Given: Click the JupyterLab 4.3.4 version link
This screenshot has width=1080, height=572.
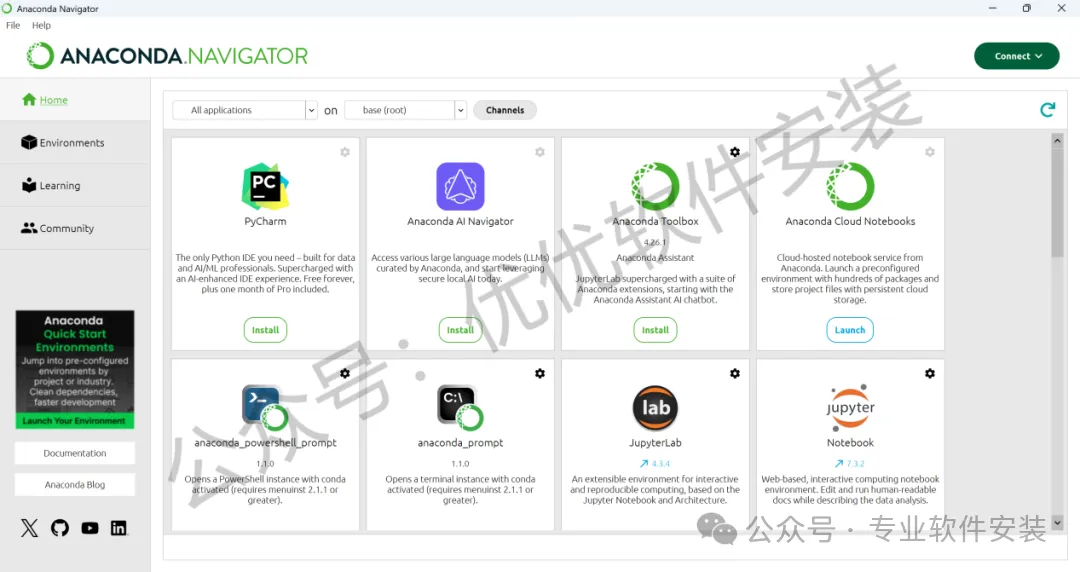Looking at the screenshot, I should [x=655, y=464].
